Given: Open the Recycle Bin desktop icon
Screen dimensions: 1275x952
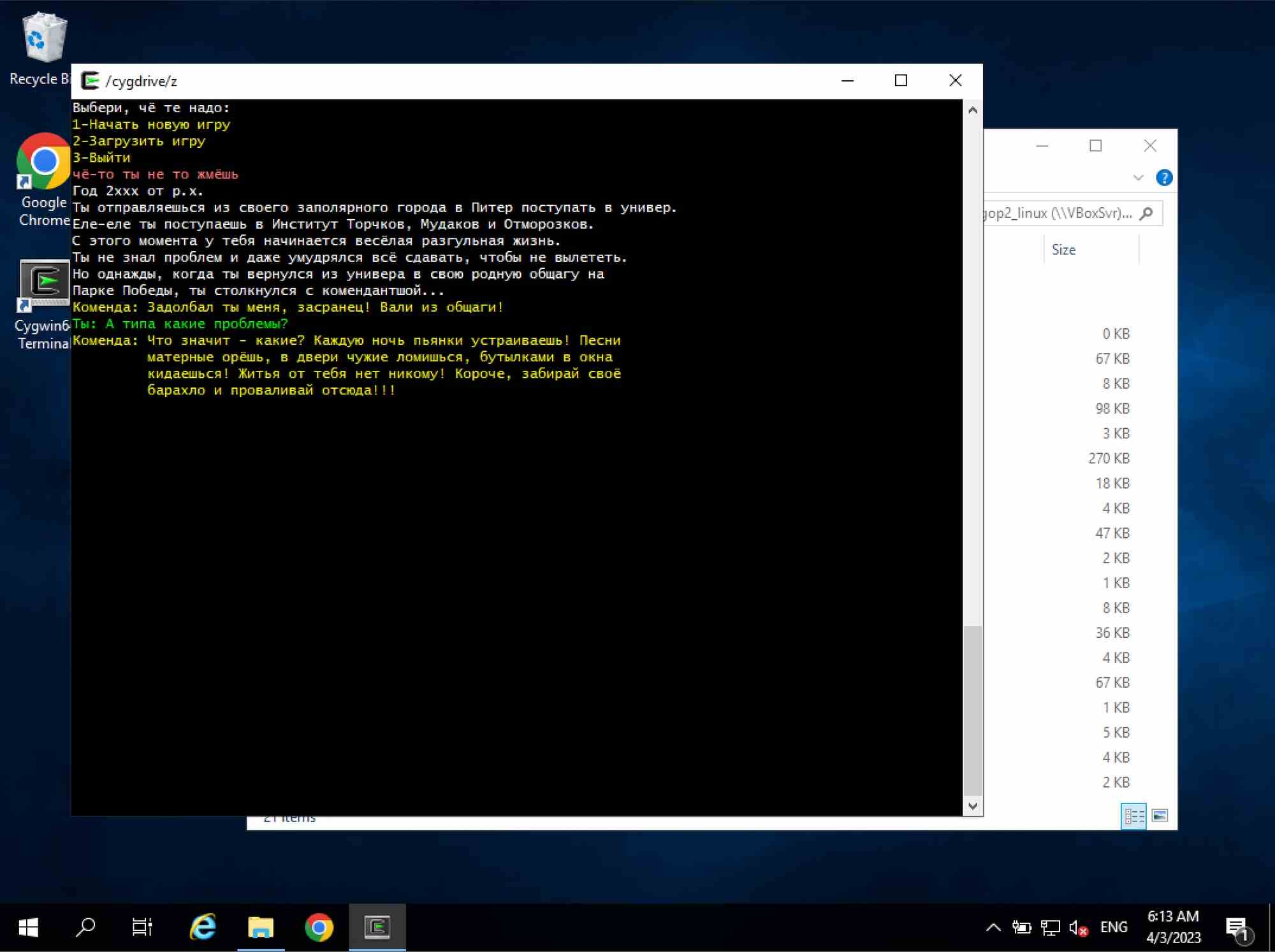Looking at the screenshot, I should pyautogui.click(x=43, y=48).
